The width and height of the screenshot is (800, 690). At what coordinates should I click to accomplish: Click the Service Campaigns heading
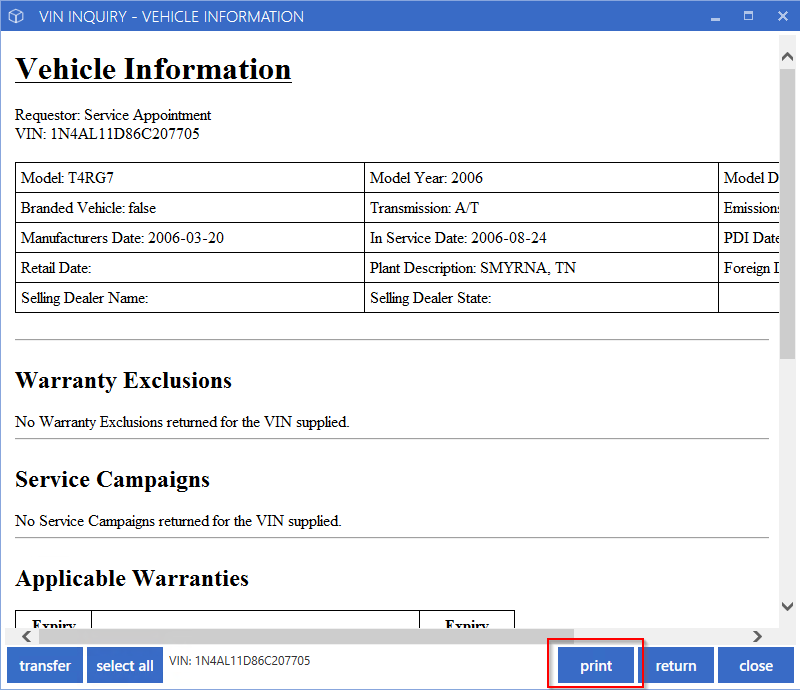(112, 480)
